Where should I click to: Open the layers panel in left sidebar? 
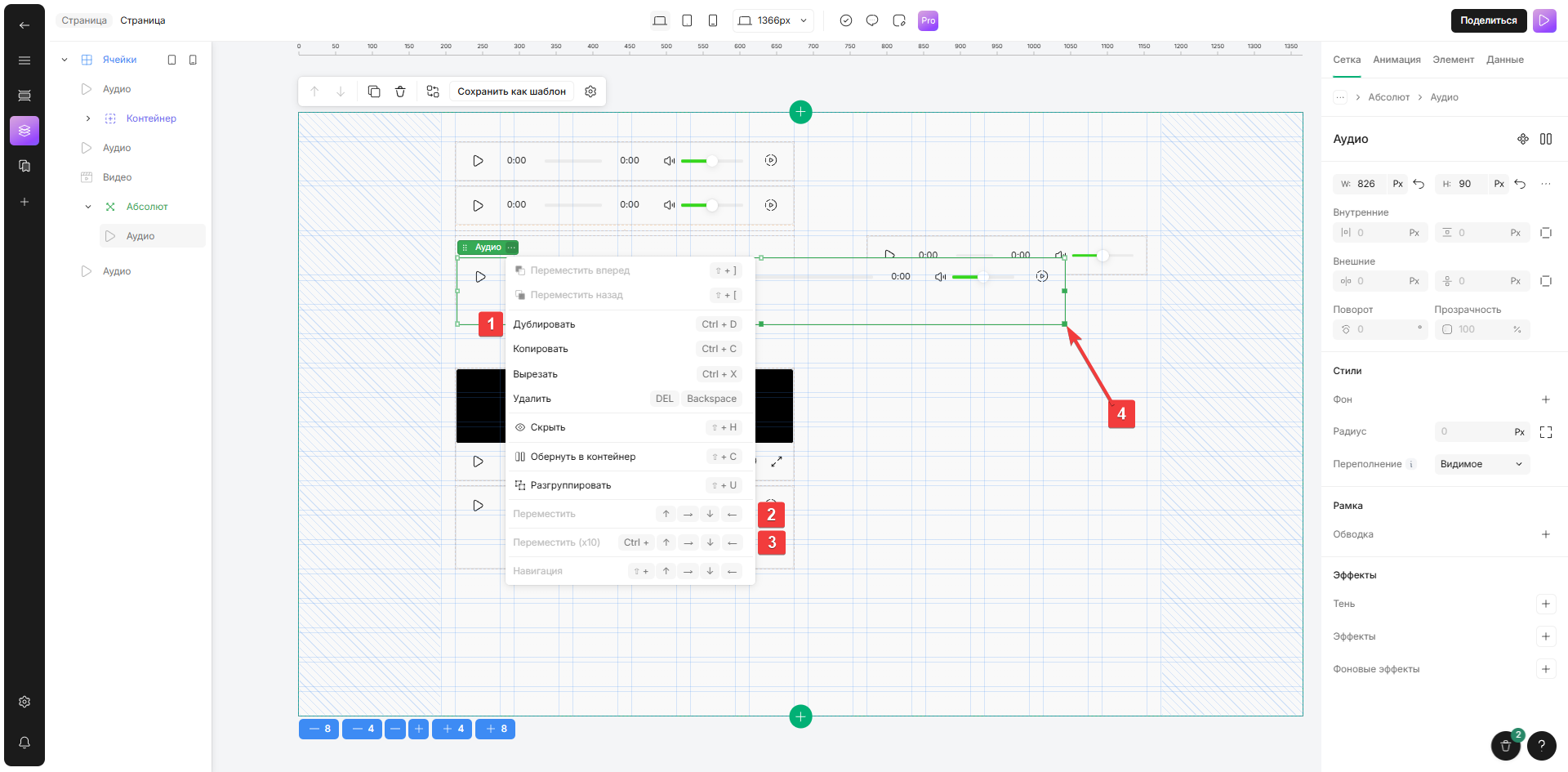click(x=24, y=131)
